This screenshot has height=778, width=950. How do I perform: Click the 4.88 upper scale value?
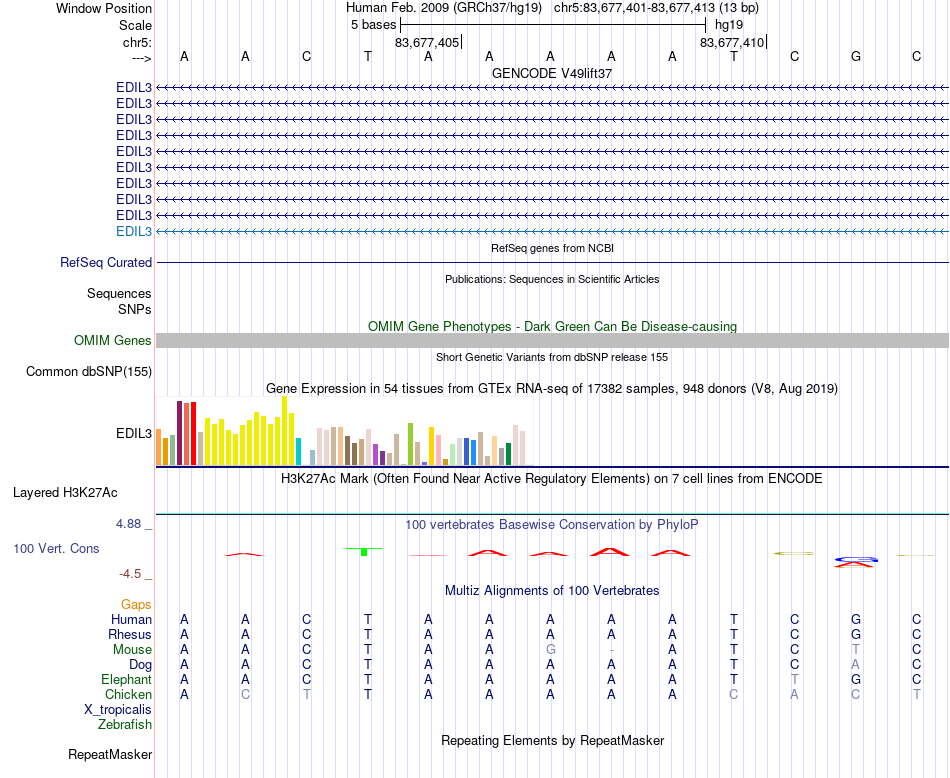[x=128, y=524]
